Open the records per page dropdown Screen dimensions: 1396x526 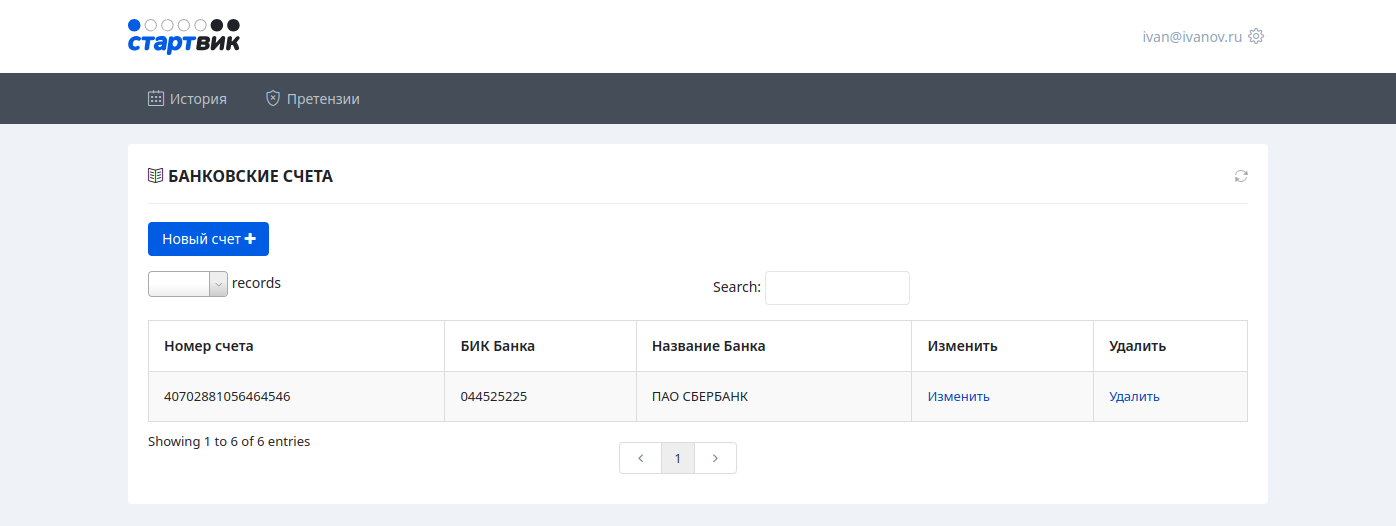pos(188,284)
